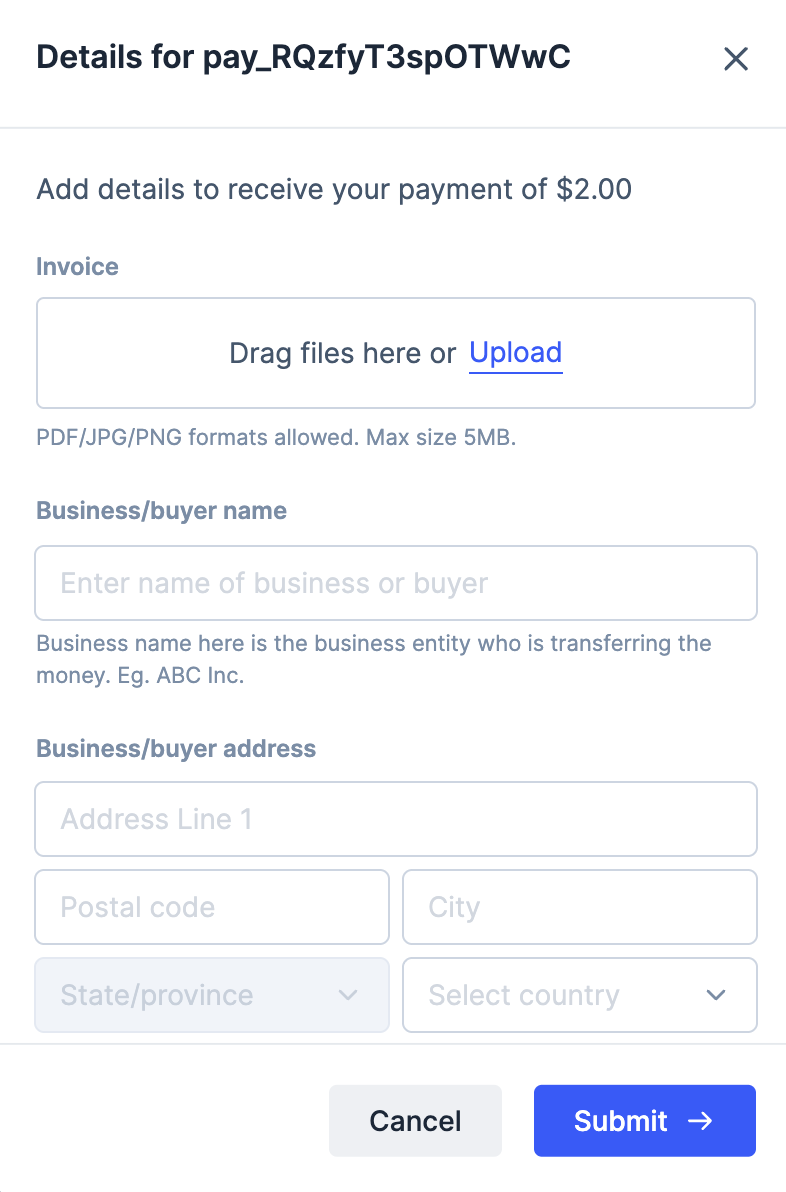This screenshot has height=1192, width=786.
Task: Click the drag files upload area
Action: click(396, 352)
